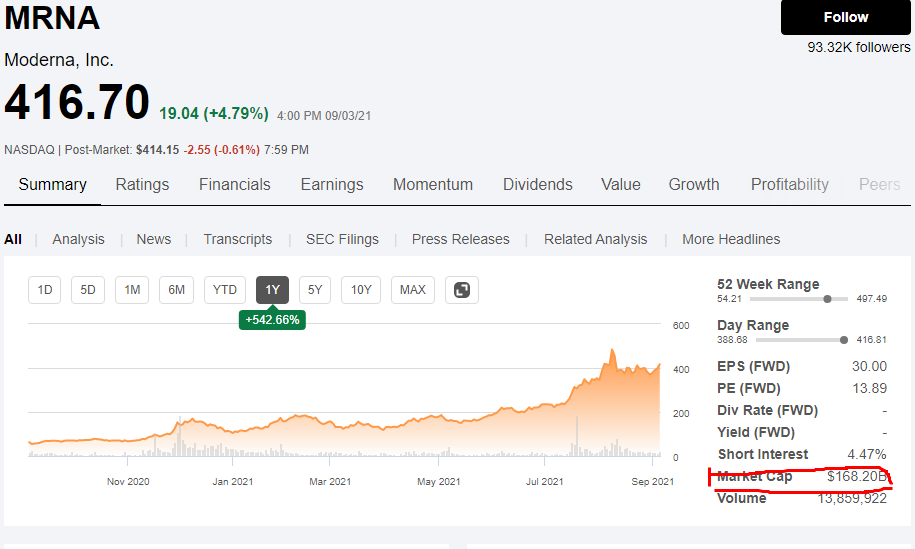The height and width of the screenshot is (549, 915).
Task: Click the +542.66% performance badge
Action: 273,320
